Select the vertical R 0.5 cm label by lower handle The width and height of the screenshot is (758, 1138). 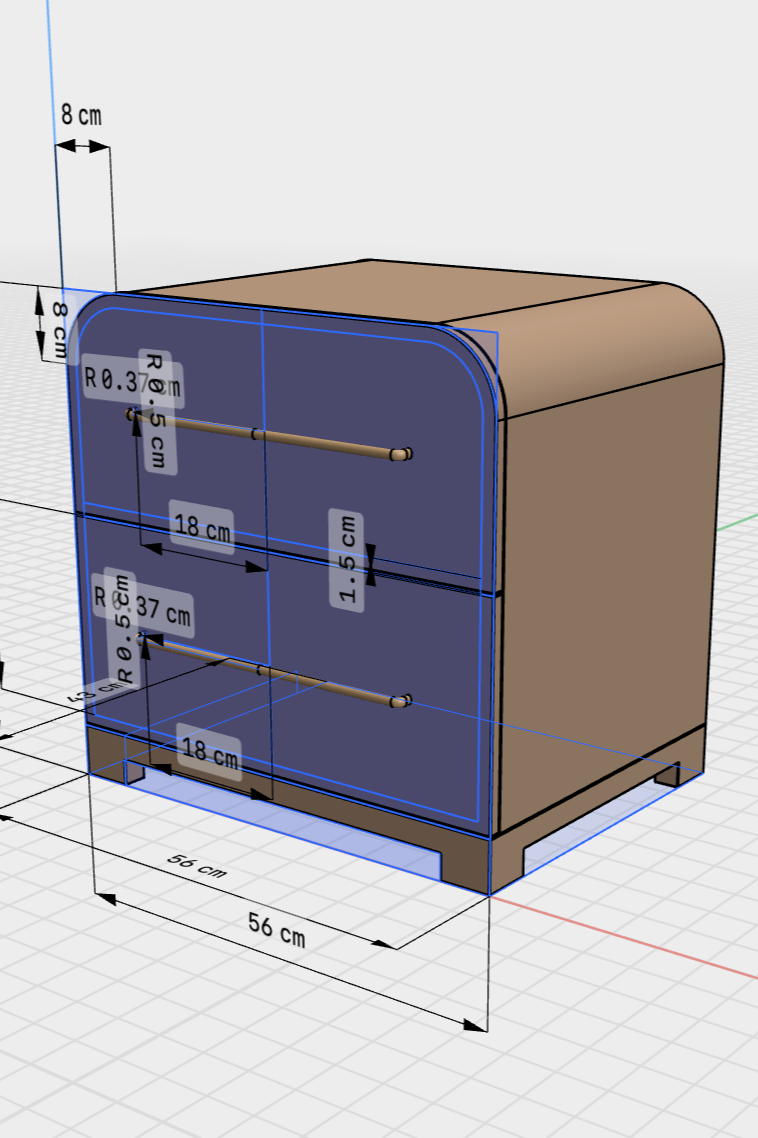click(x=121, y=626)
